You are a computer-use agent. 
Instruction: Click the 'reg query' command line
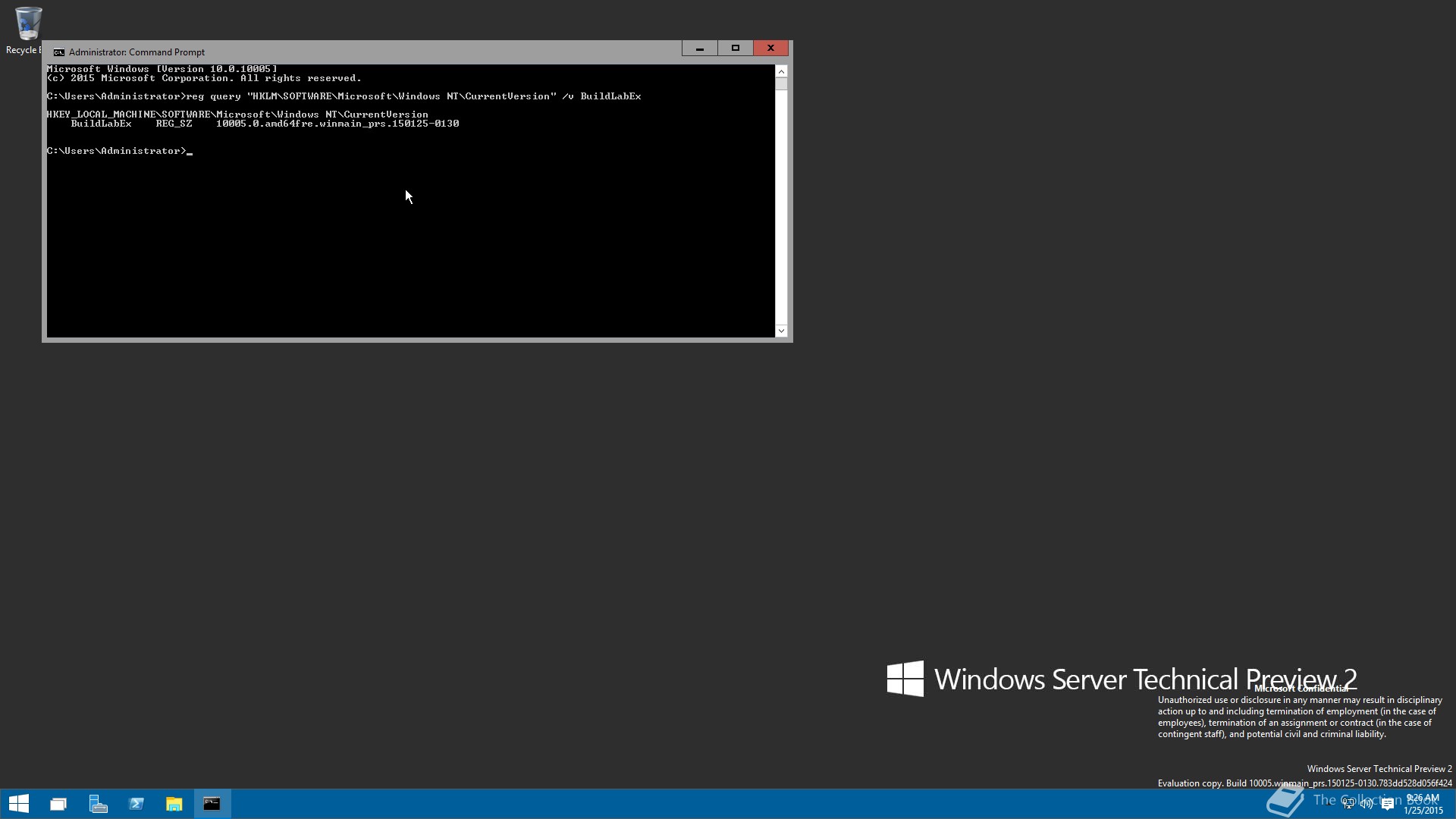344,96
